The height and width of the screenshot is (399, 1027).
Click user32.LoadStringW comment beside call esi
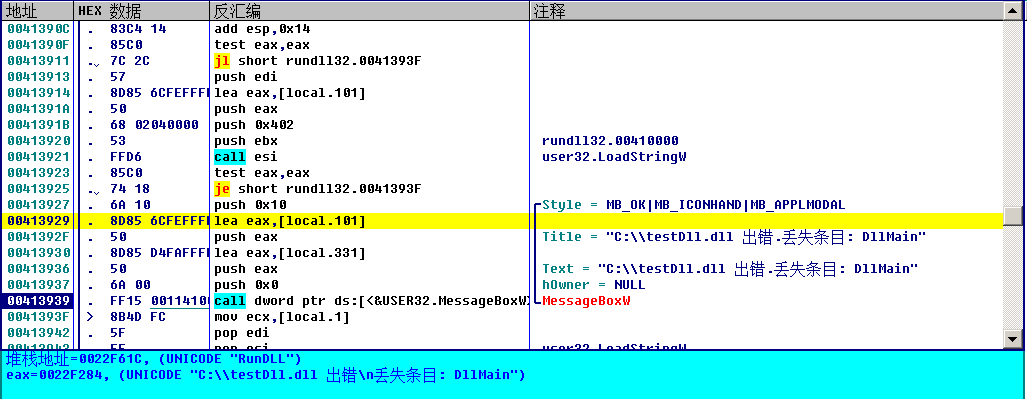tap(614, 157)
